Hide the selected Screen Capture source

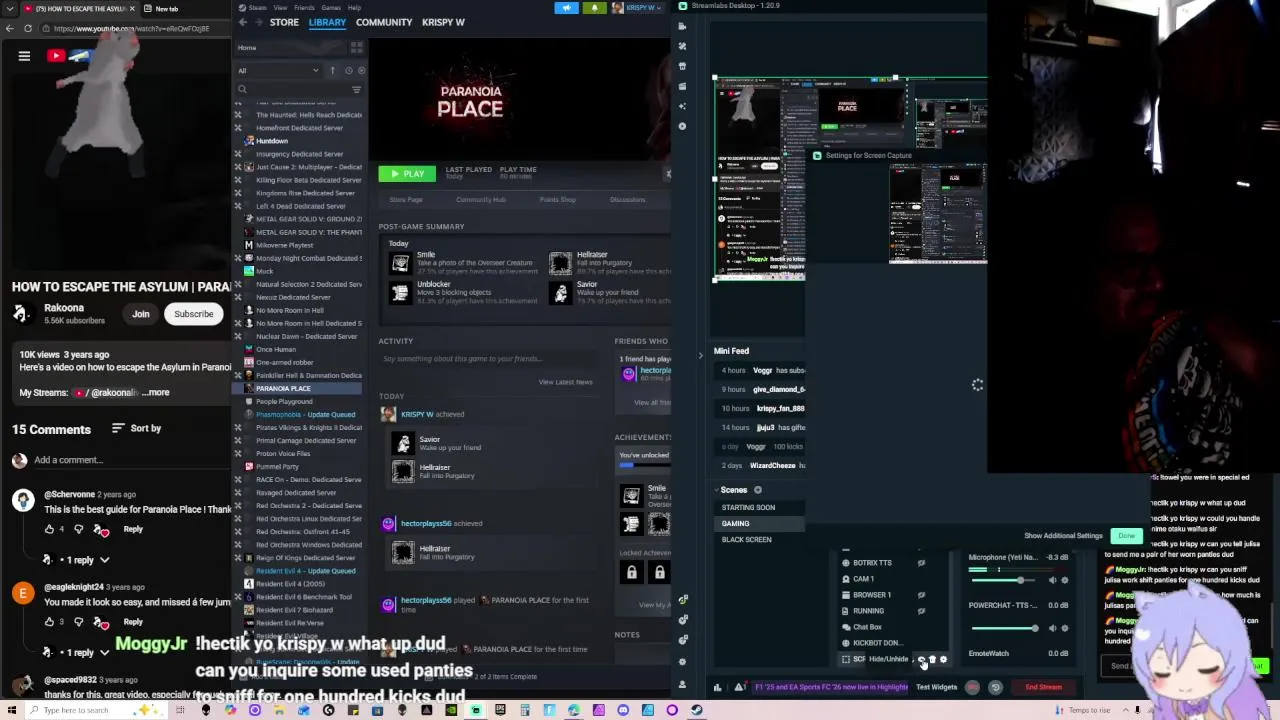click(921, 660)
